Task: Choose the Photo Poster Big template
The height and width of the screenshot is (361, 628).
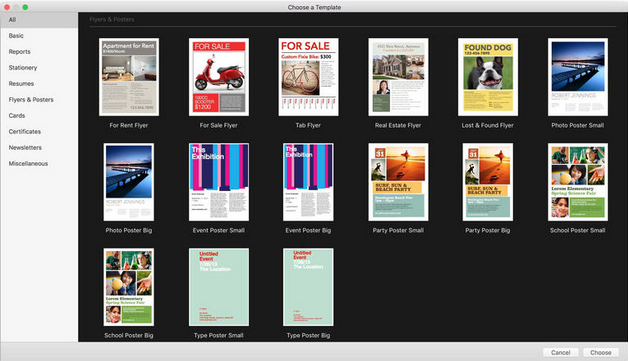Action: [x=129, y=182]
